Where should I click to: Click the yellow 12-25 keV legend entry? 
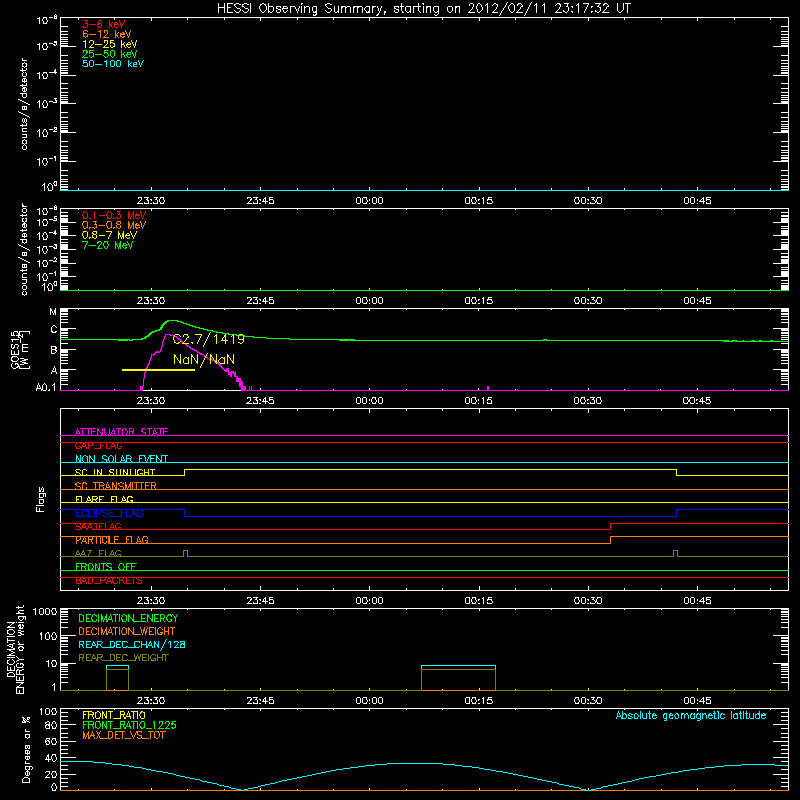(110, 44)
